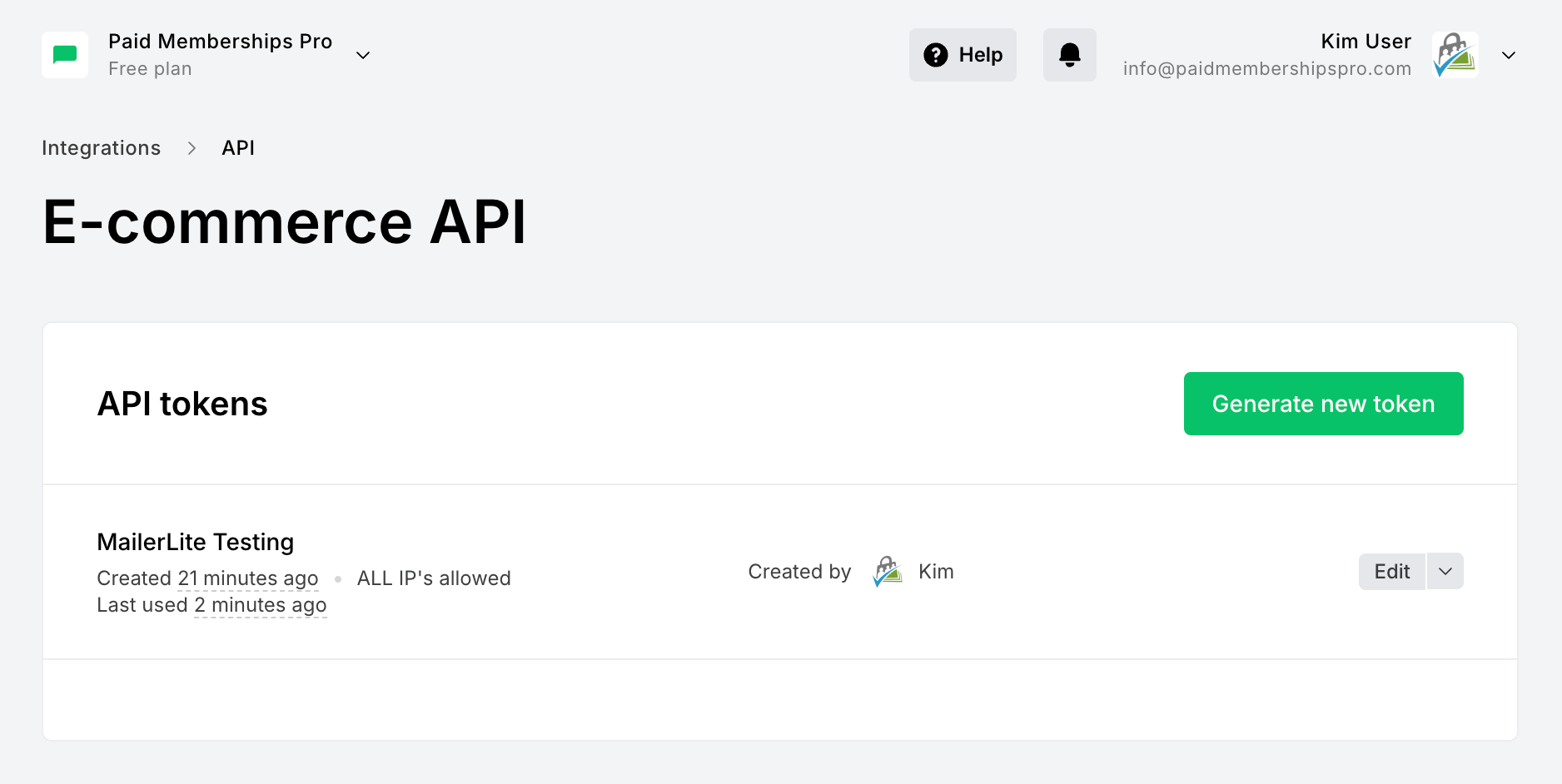The height and width of the screenshot is (784, 1562).
Task: Click the Kim User name in header
Action: [1366, 42]
